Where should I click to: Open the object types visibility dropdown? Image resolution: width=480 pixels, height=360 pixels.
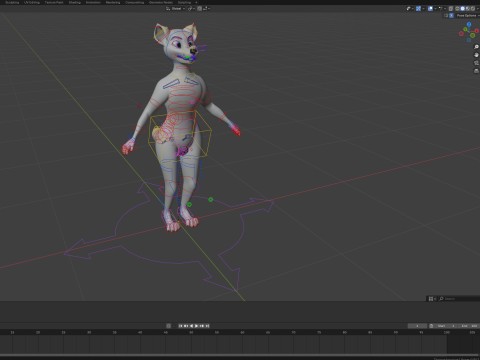click(x=410, y=9)
